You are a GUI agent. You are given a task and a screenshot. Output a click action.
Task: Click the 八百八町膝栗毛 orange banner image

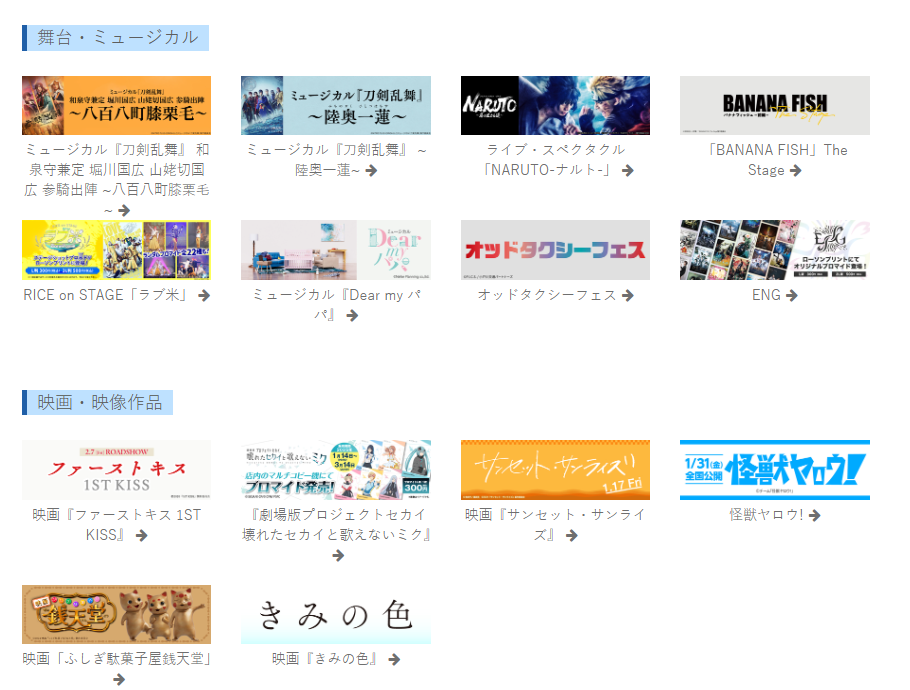(x=117, y=106)
